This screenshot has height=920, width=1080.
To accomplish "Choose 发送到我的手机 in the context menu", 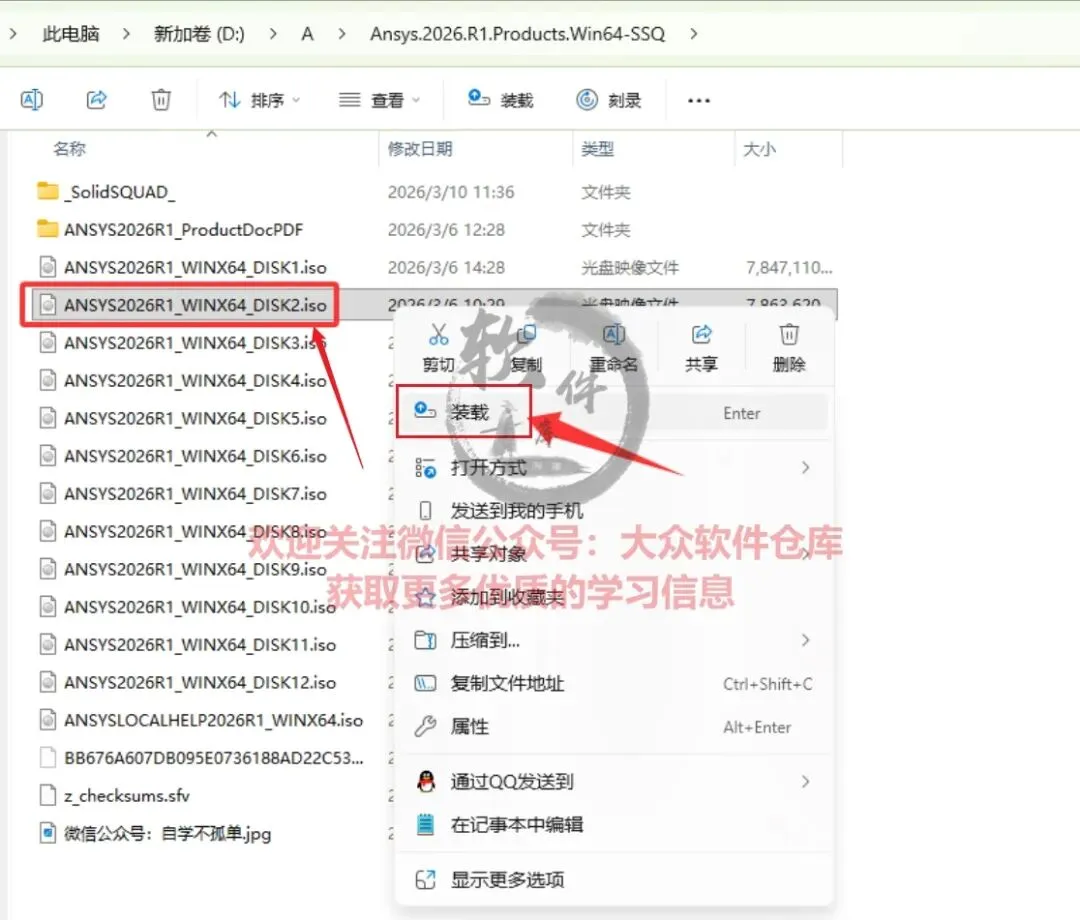I will point(613,511).
